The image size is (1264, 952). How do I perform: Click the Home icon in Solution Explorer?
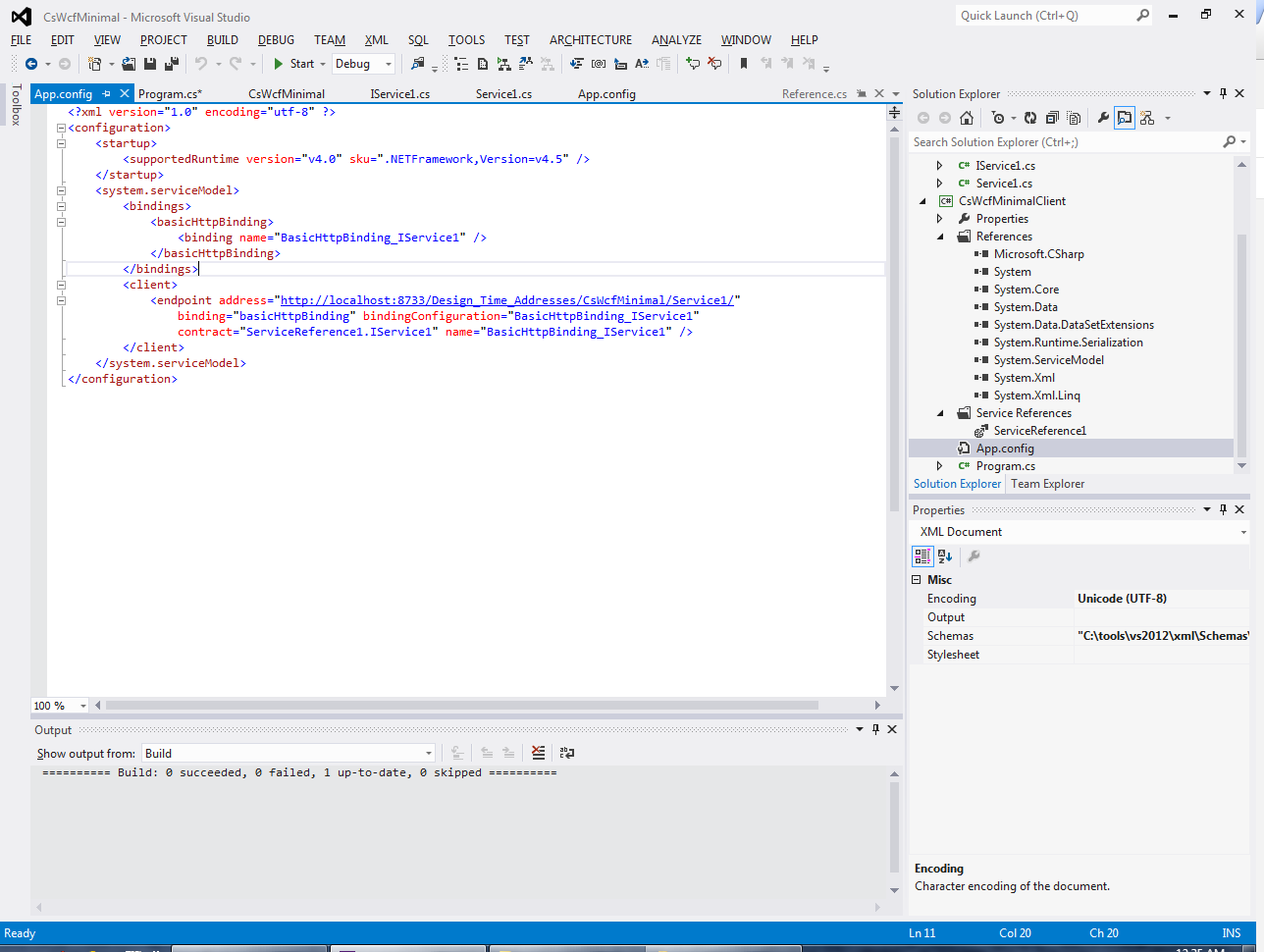point(966,118)
